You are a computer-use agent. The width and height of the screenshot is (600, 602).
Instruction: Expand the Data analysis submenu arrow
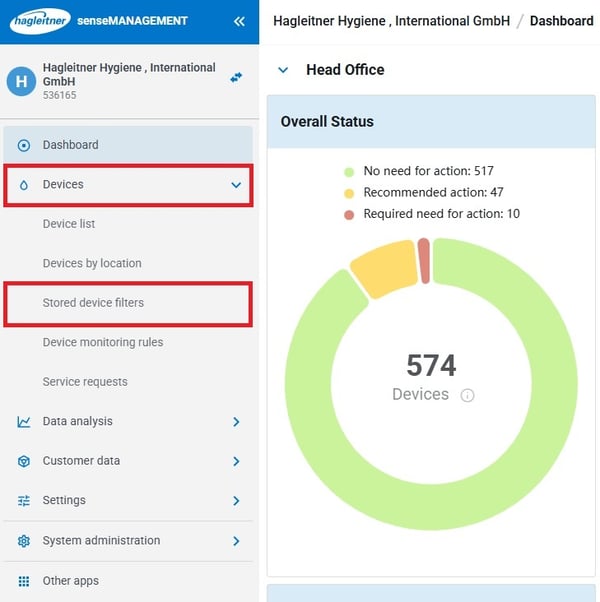tap(236, 422)
